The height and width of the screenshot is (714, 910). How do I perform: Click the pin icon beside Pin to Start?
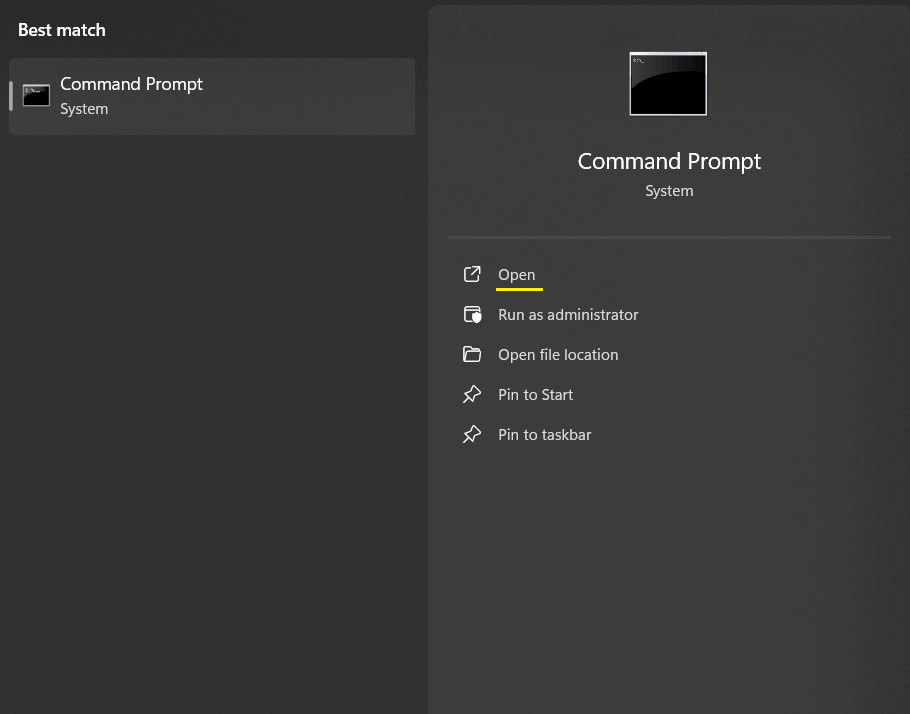(472, 394)
